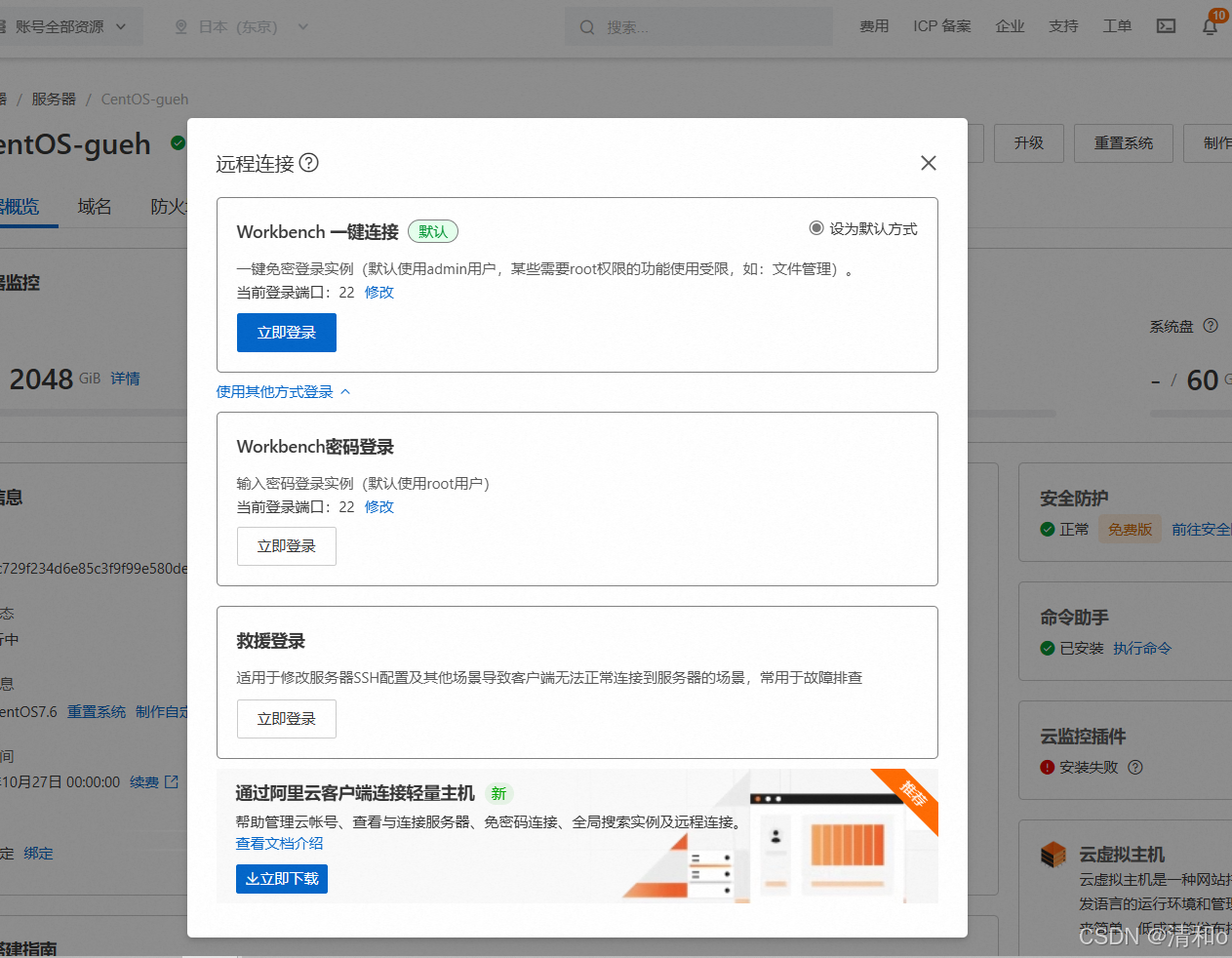Click green 已安装 status icon
Viewport: 1232px width, 958px height.
(x=1048, y=649)
